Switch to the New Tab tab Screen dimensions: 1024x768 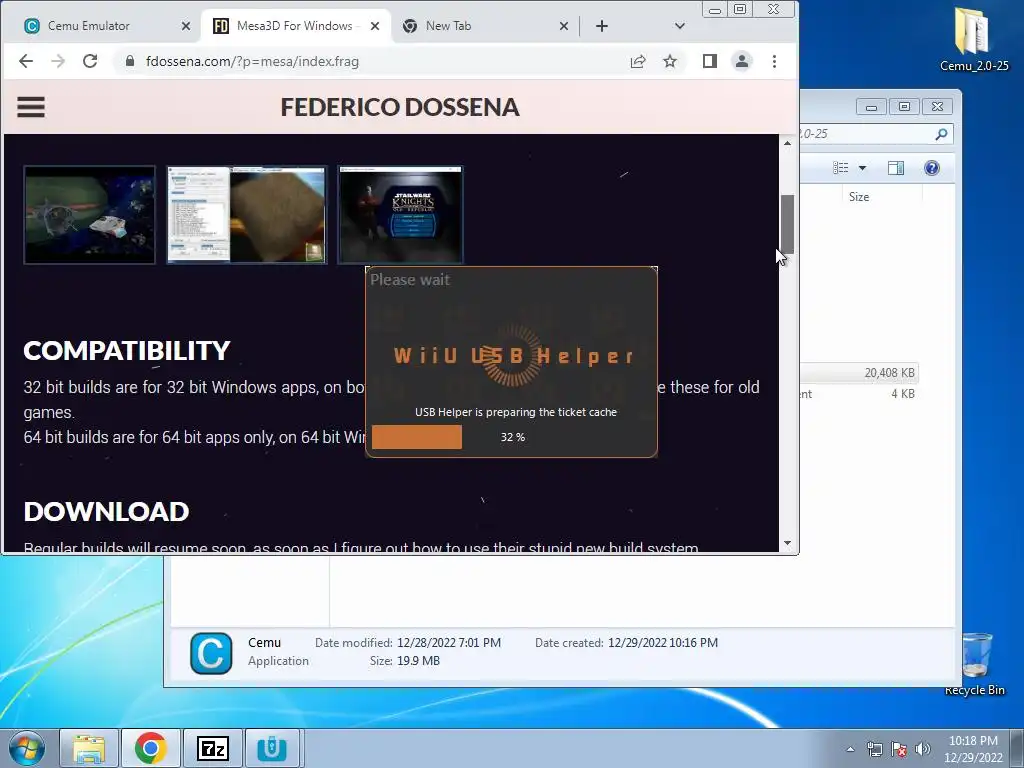tap(485, 26)
